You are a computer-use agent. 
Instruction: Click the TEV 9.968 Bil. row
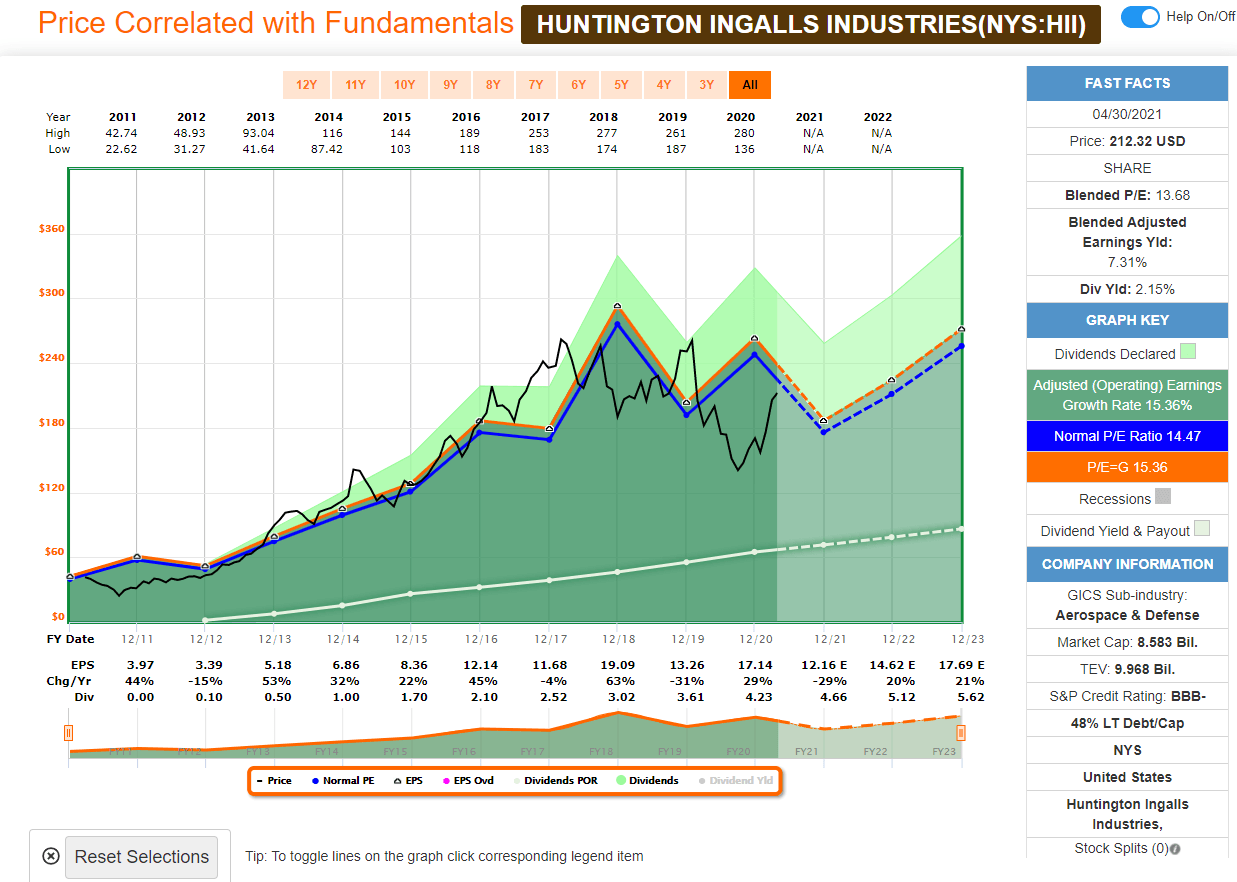(1127, 669)
